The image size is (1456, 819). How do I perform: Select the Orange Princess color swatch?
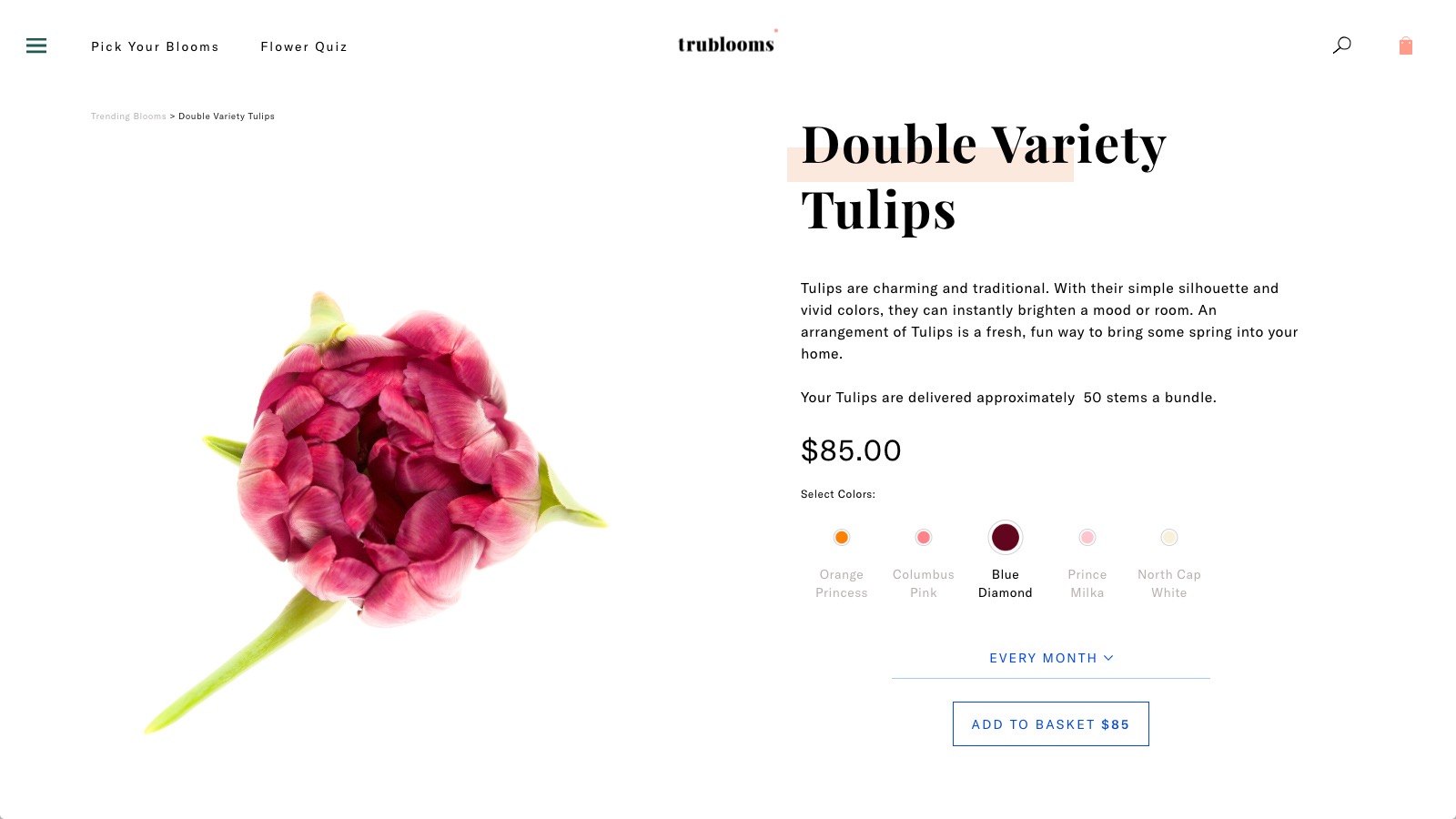842,538
